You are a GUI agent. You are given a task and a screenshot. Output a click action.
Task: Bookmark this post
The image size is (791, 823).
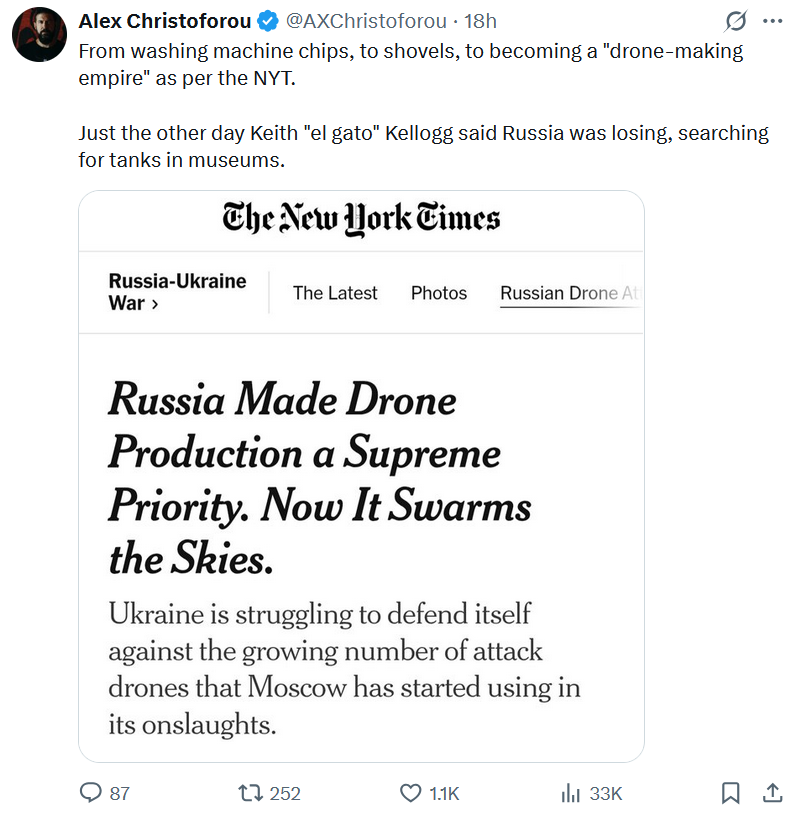[730, 793]
